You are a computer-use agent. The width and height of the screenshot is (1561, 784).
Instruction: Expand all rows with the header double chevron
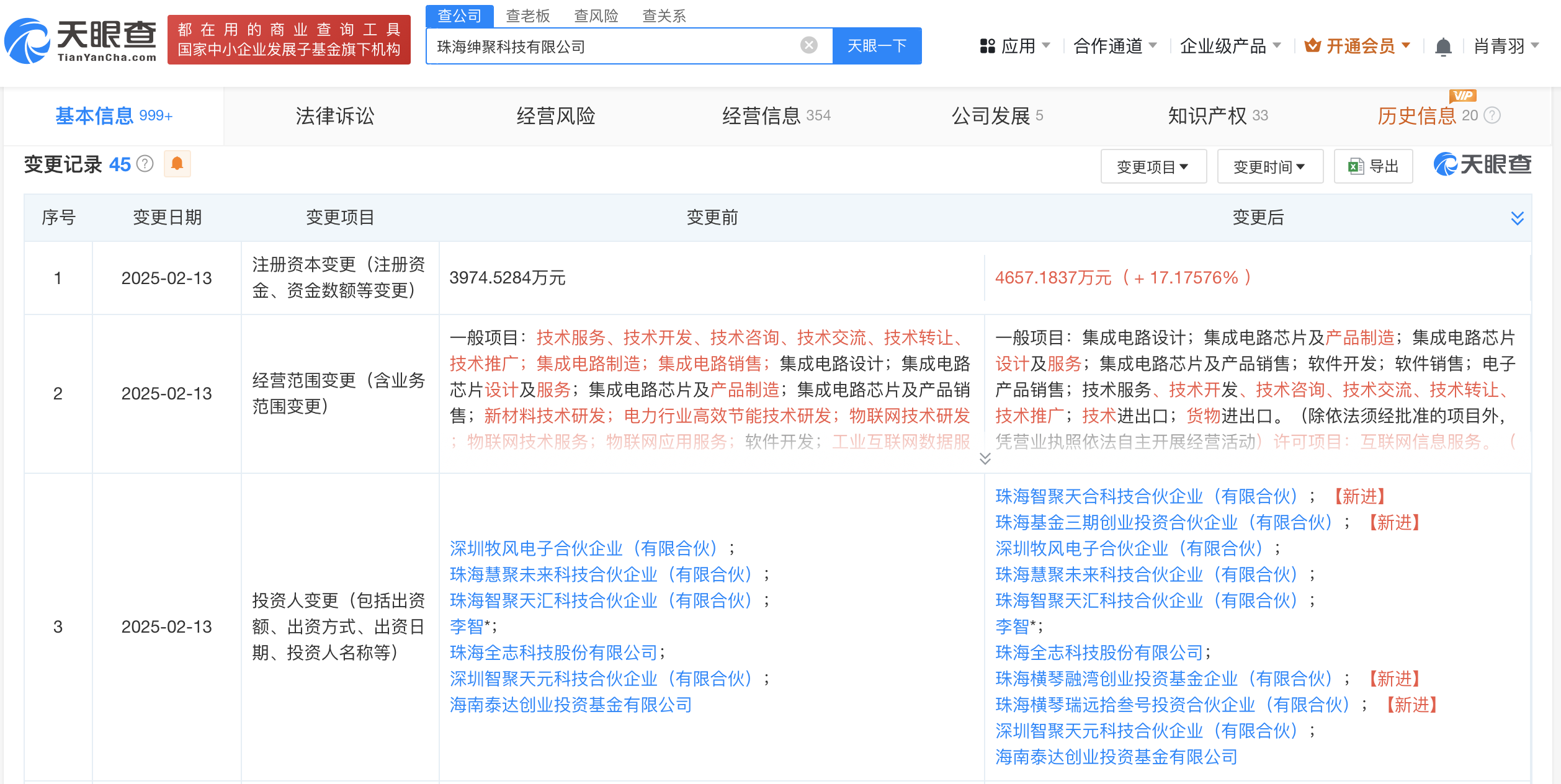(x=1517, y=218)
